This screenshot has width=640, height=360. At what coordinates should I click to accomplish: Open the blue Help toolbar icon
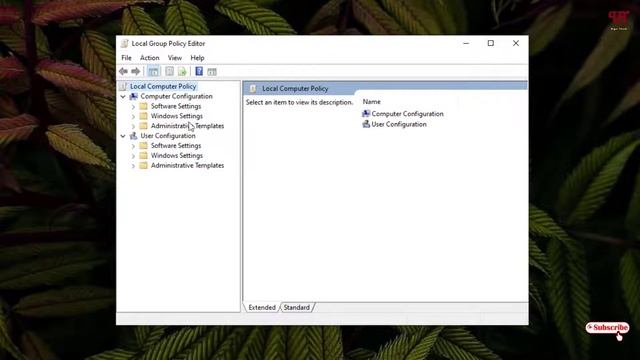[199, 71]
